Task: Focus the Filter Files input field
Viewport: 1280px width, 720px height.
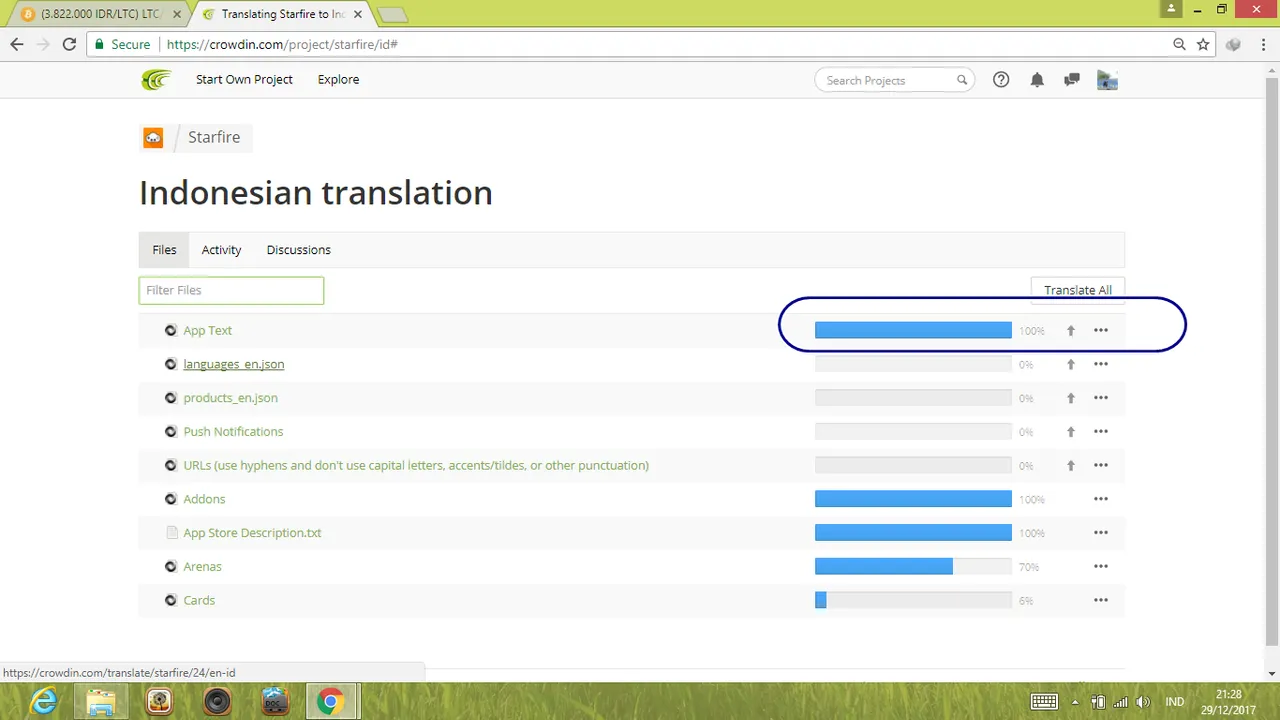Action: [231, 290]
